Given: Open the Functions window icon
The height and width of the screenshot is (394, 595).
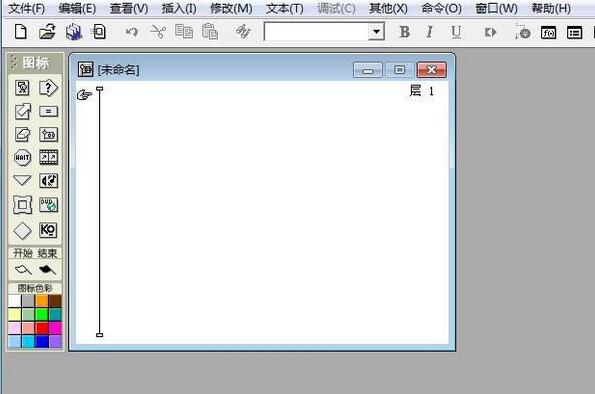Looking at the screenshot, I should [x=548, y=33].
